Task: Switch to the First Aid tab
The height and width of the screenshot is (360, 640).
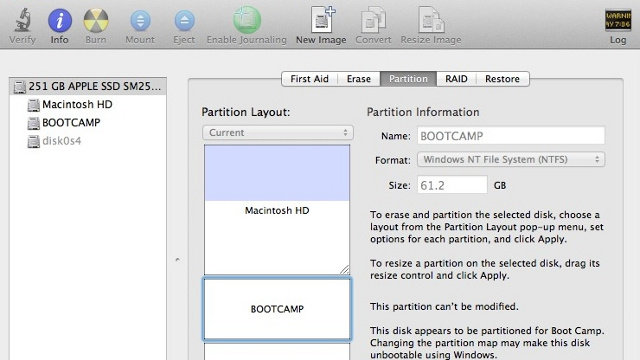Action: click(x=309, y=79)
